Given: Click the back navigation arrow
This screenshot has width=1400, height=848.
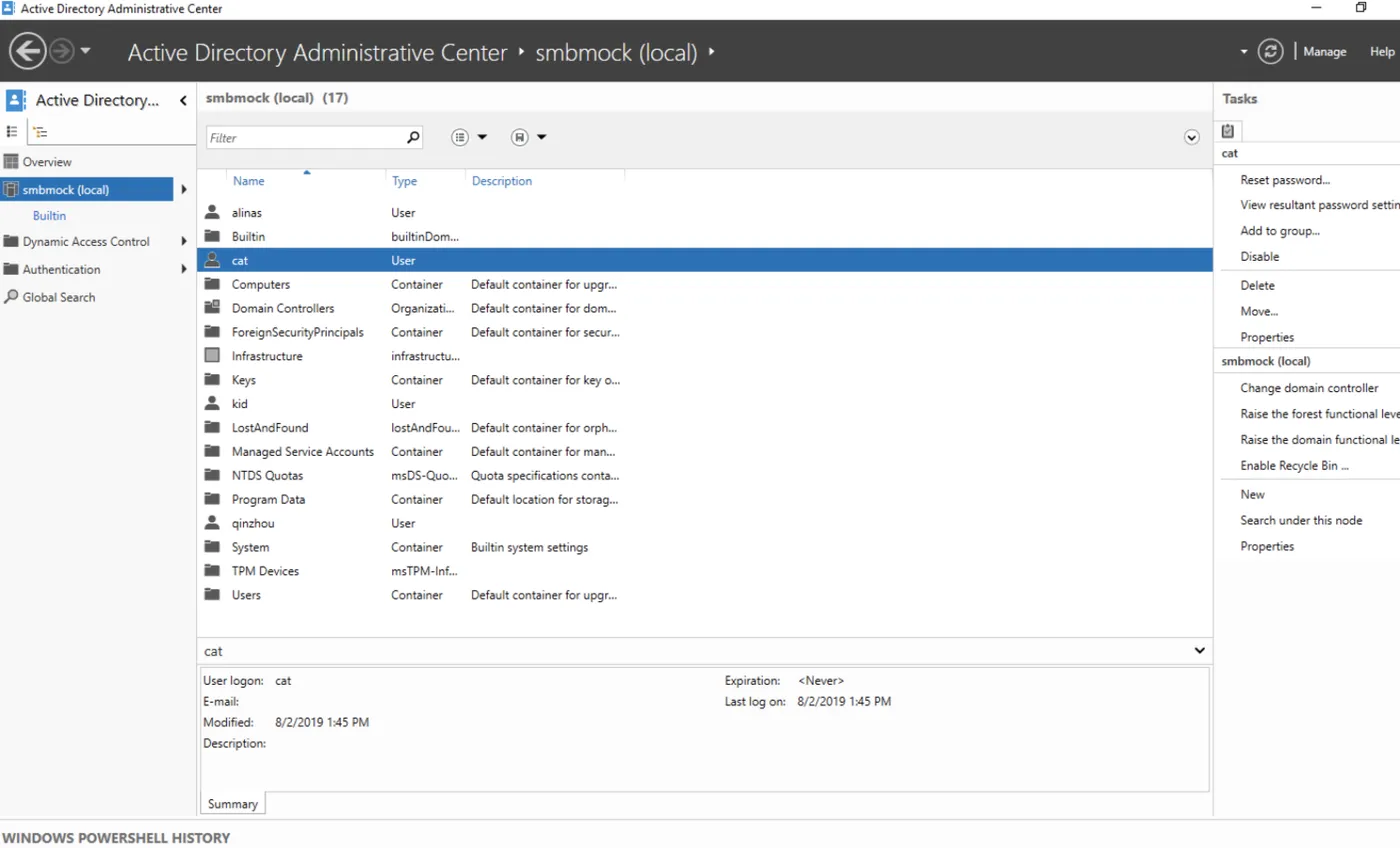Looking at the screenshot, I should (x=28, y=51).
